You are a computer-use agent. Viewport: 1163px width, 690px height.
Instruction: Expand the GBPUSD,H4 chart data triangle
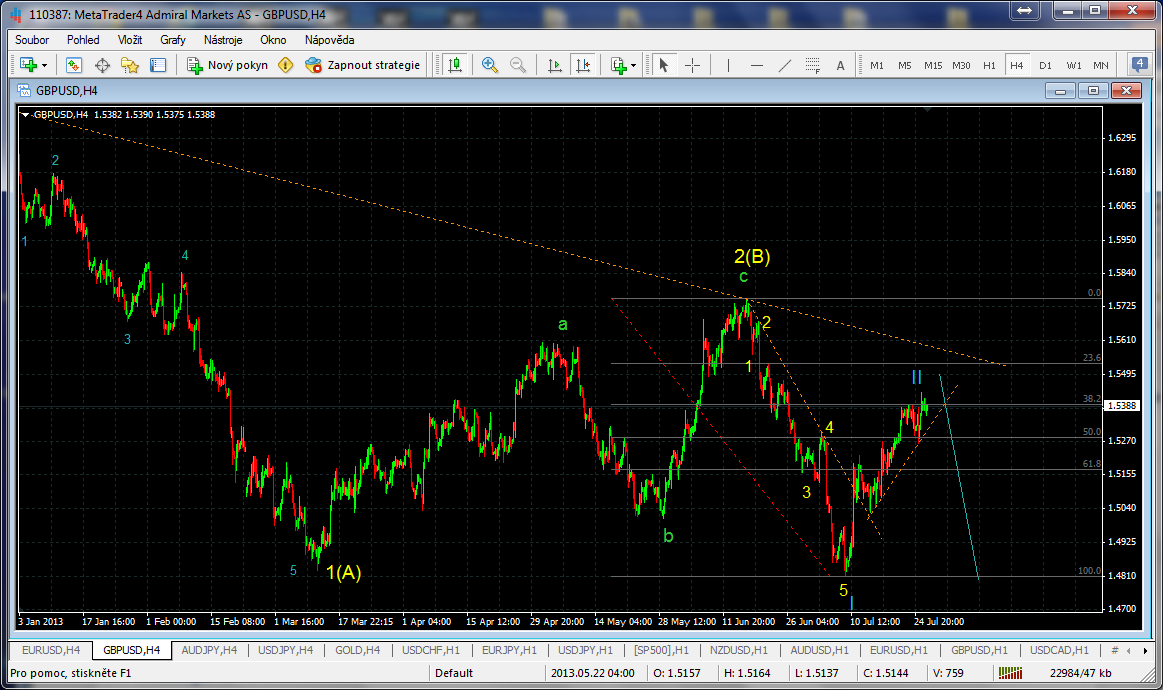tap(25, 115)
